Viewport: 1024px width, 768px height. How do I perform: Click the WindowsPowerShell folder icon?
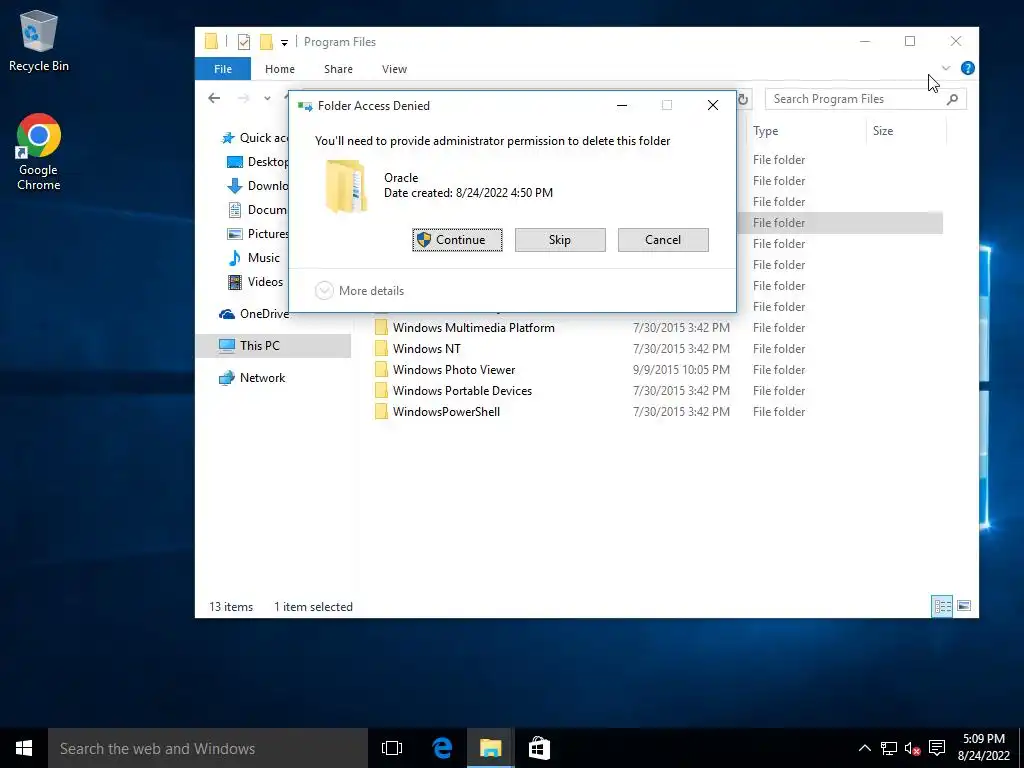pos(381,411)
